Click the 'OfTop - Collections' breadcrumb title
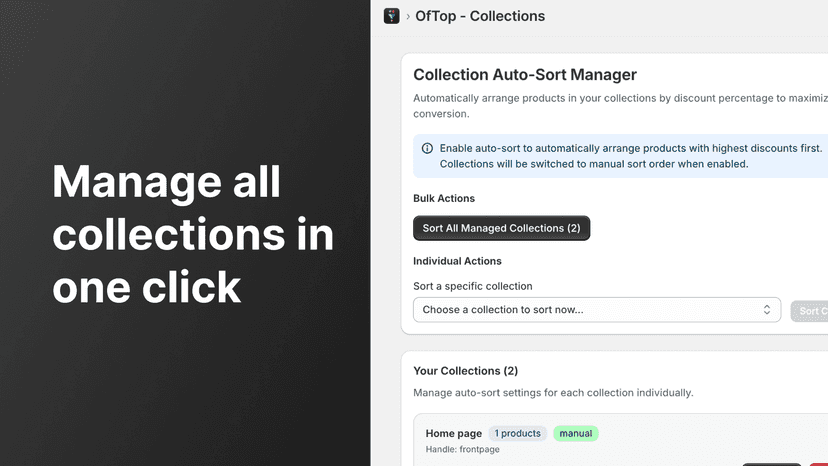 480,16
